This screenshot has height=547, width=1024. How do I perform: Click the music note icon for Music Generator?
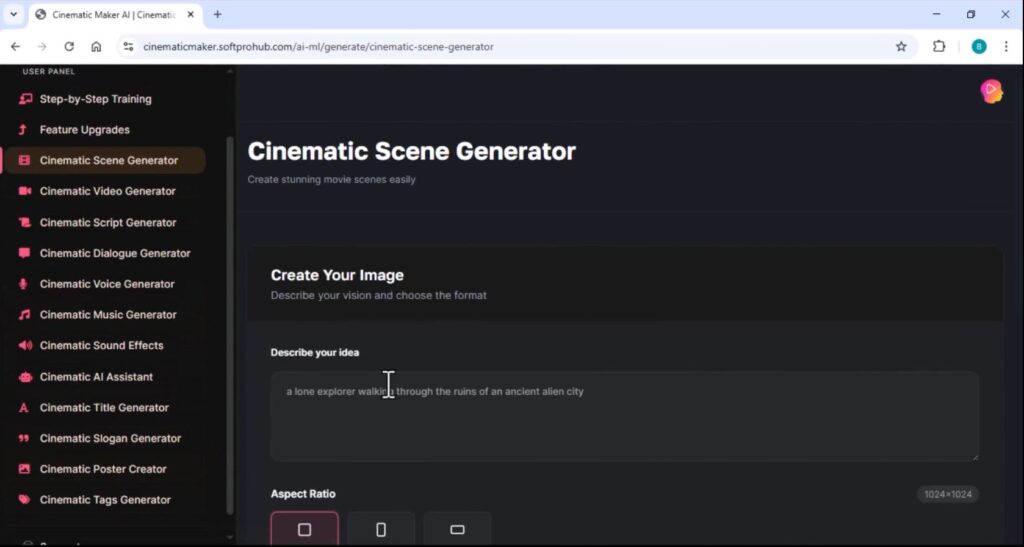(x=24, y=315)
